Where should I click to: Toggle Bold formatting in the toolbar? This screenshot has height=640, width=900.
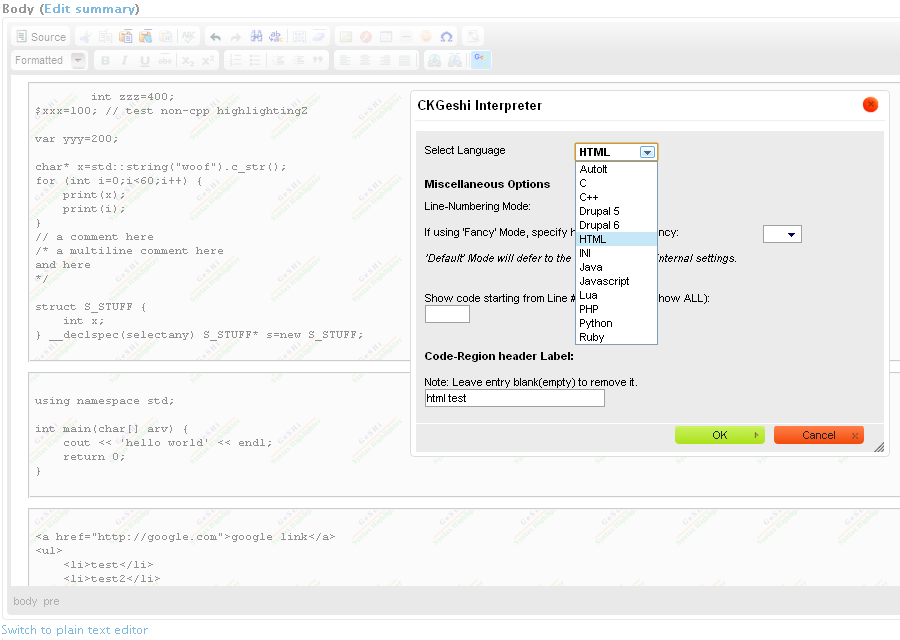[x=105, y=61]
